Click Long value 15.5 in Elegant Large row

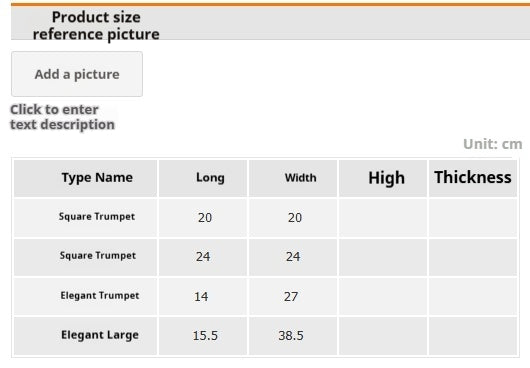click(x=203, y=336)
